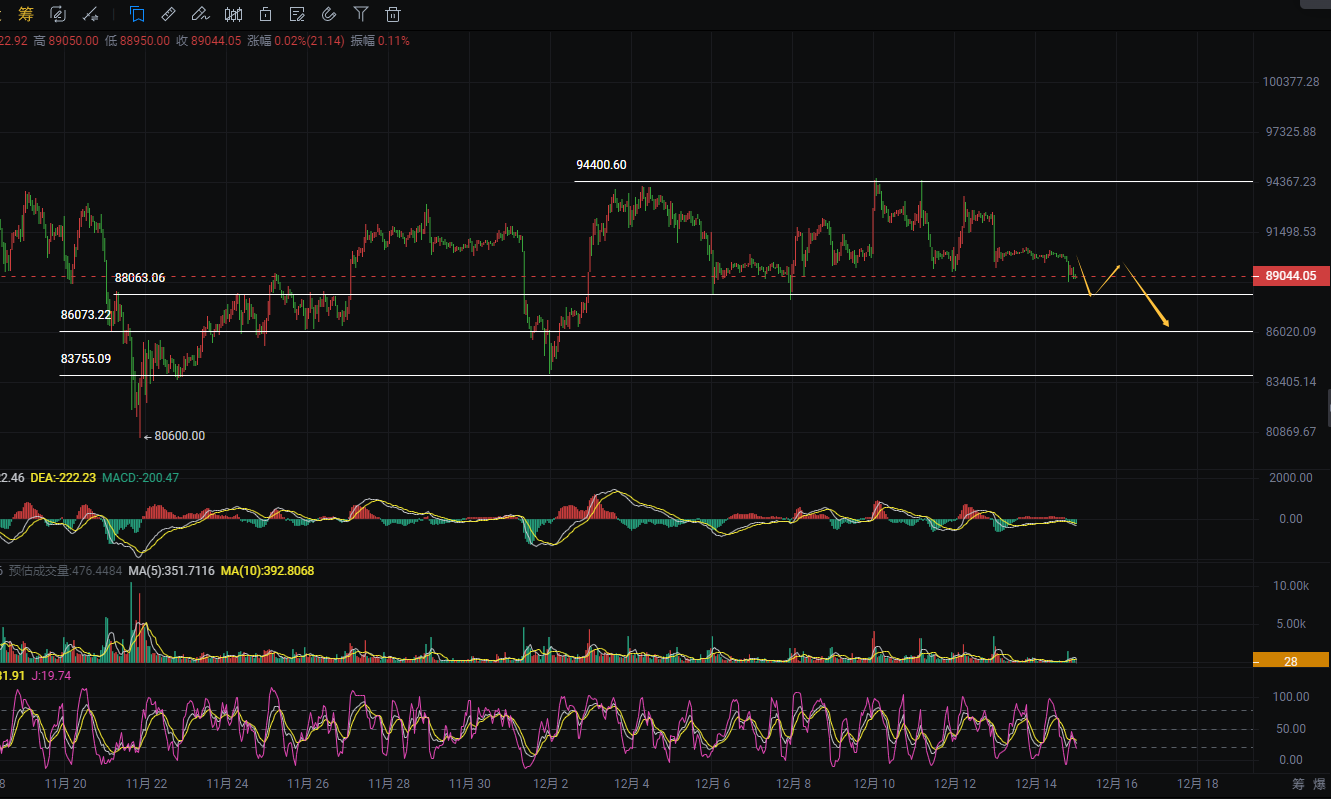Select the ruler measurement tool
This screenshot has height=799, width=1331.
tap(168, 14)
